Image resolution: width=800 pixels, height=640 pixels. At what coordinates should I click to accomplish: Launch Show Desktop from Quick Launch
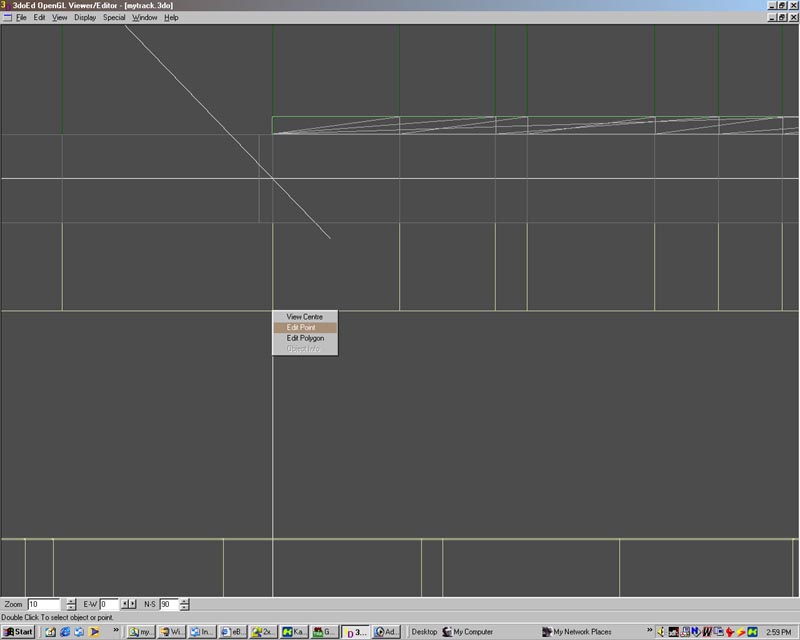50,632
